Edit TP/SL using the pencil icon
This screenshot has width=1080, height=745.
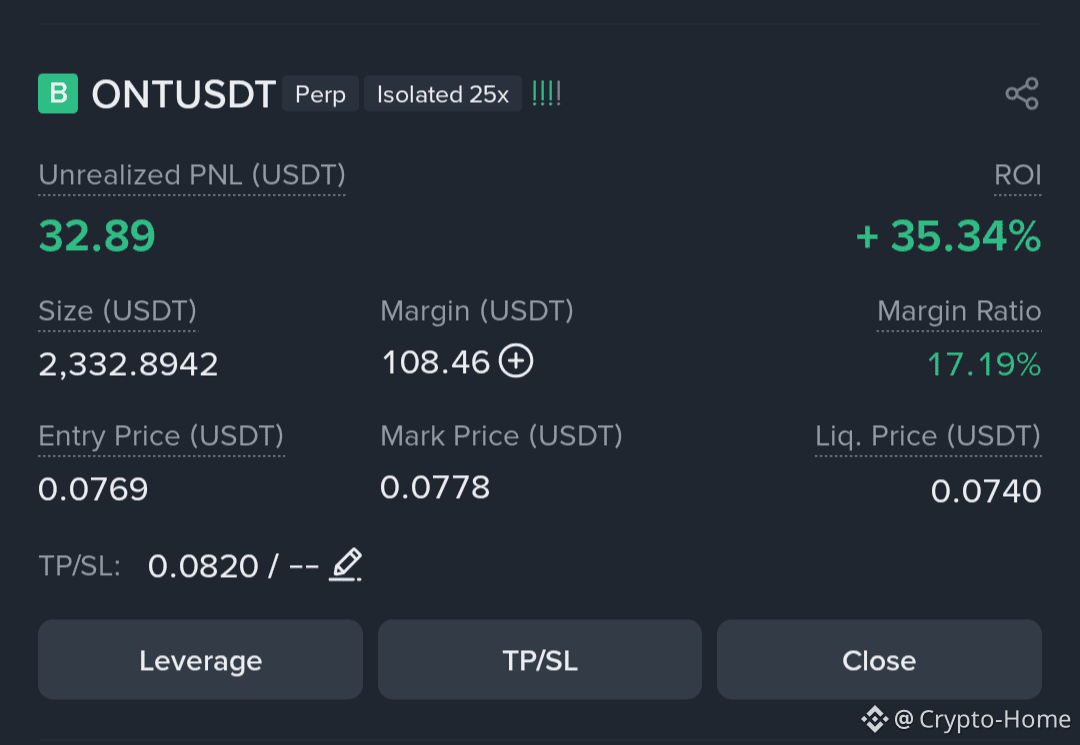344,565
